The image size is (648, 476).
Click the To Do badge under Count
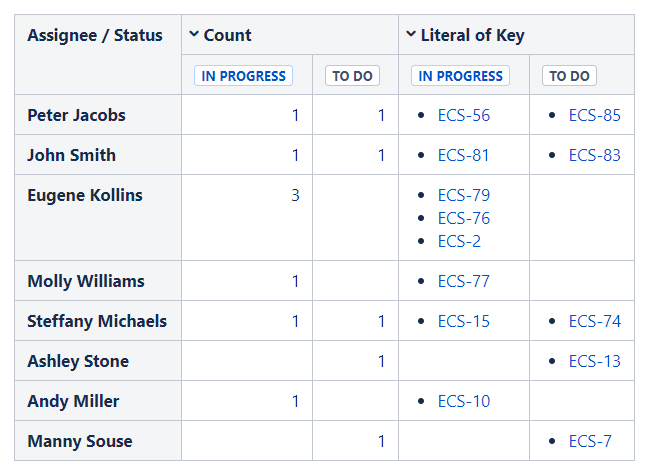click(352, 76)
